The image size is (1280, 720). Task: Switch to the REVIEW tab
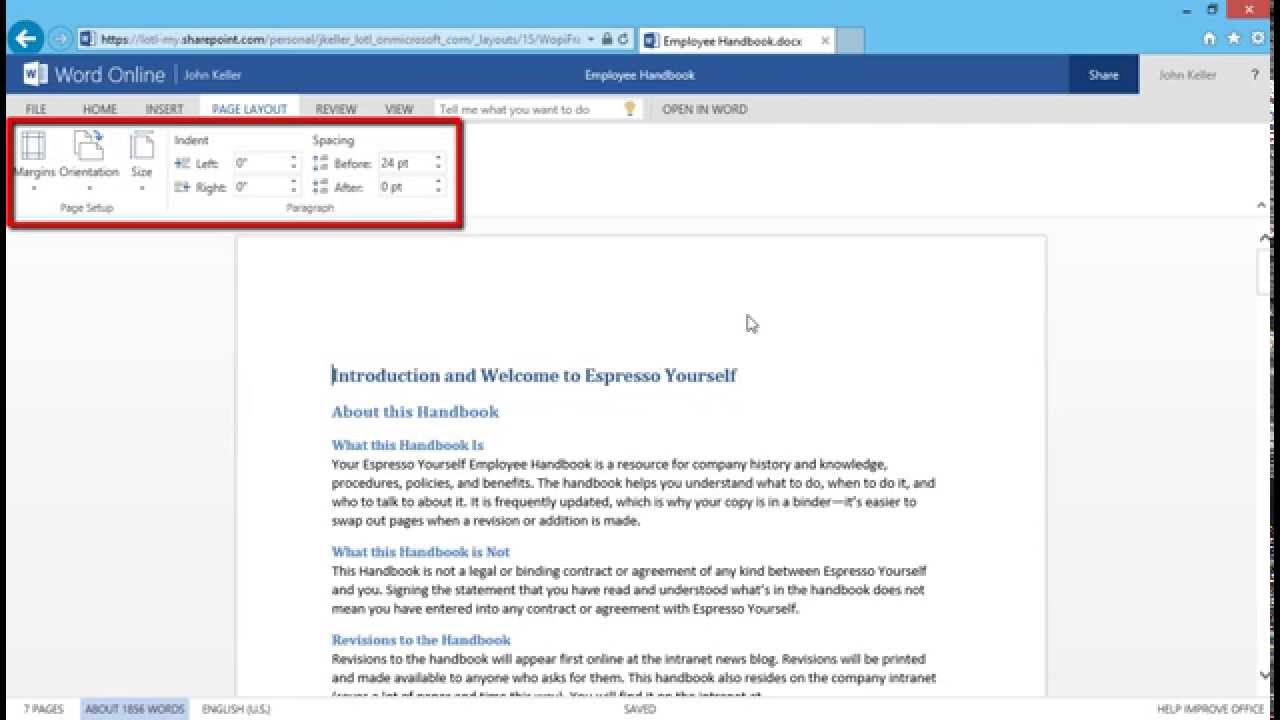click(x=336, y=109)
